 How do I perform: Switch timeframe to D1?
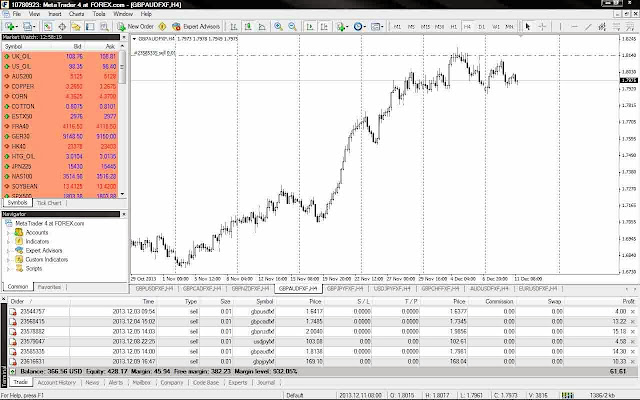click(x=482, y=27)
